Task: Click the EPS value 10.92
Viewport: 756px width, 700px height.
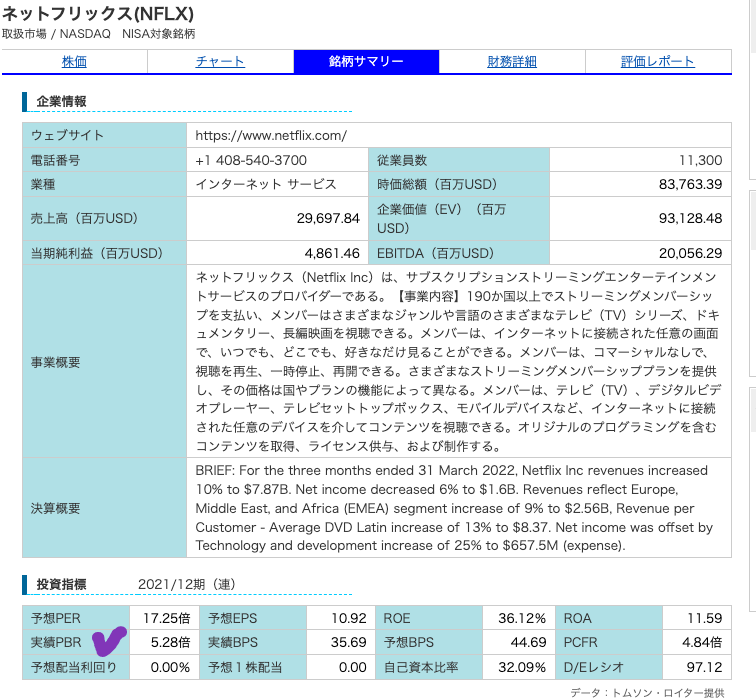Action: pos(349,618)
